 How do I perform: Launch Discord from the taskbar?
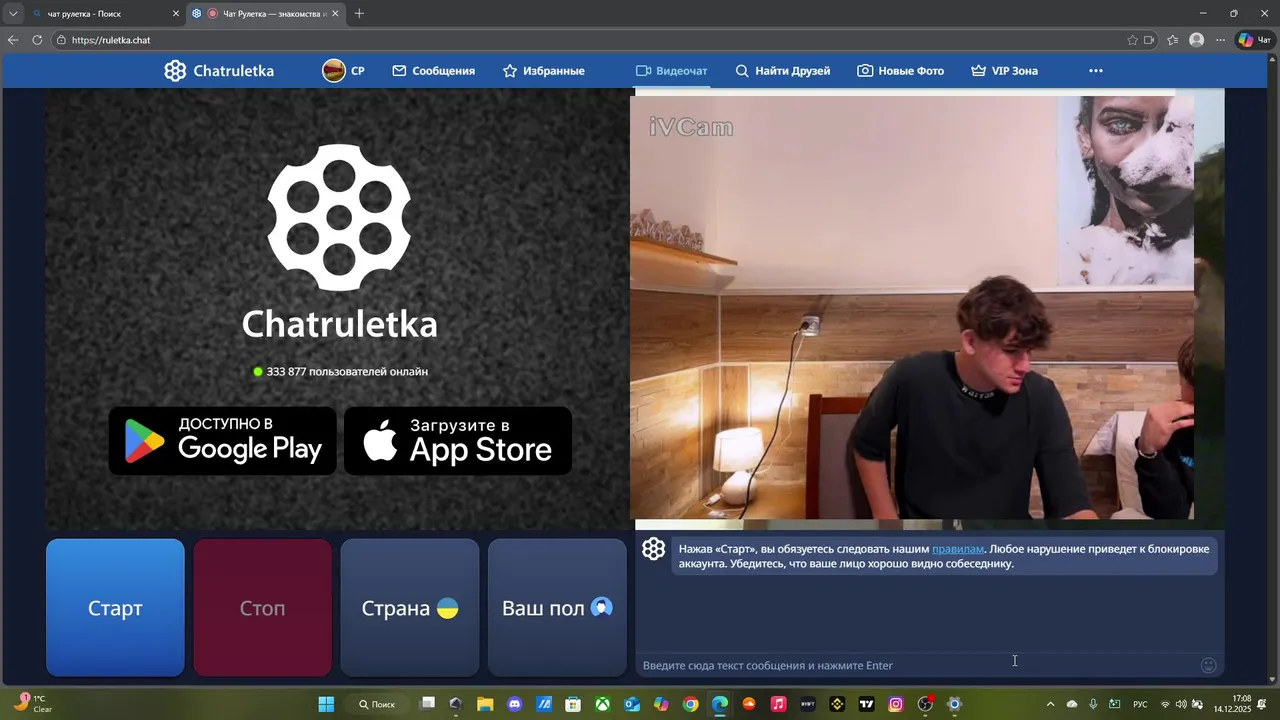click(x=515, y=704)
